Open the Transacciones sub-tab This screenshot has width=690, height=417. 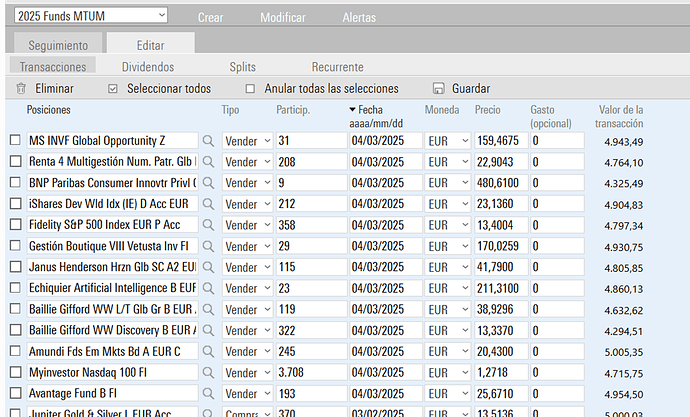[x=53, y=66]
